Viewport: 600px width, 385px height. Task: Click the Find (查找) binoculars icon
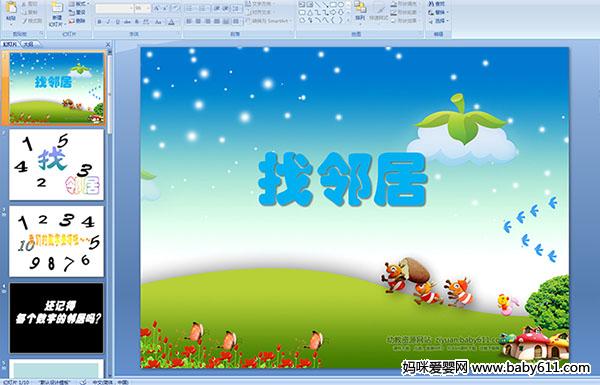click(x=432, y=4)
